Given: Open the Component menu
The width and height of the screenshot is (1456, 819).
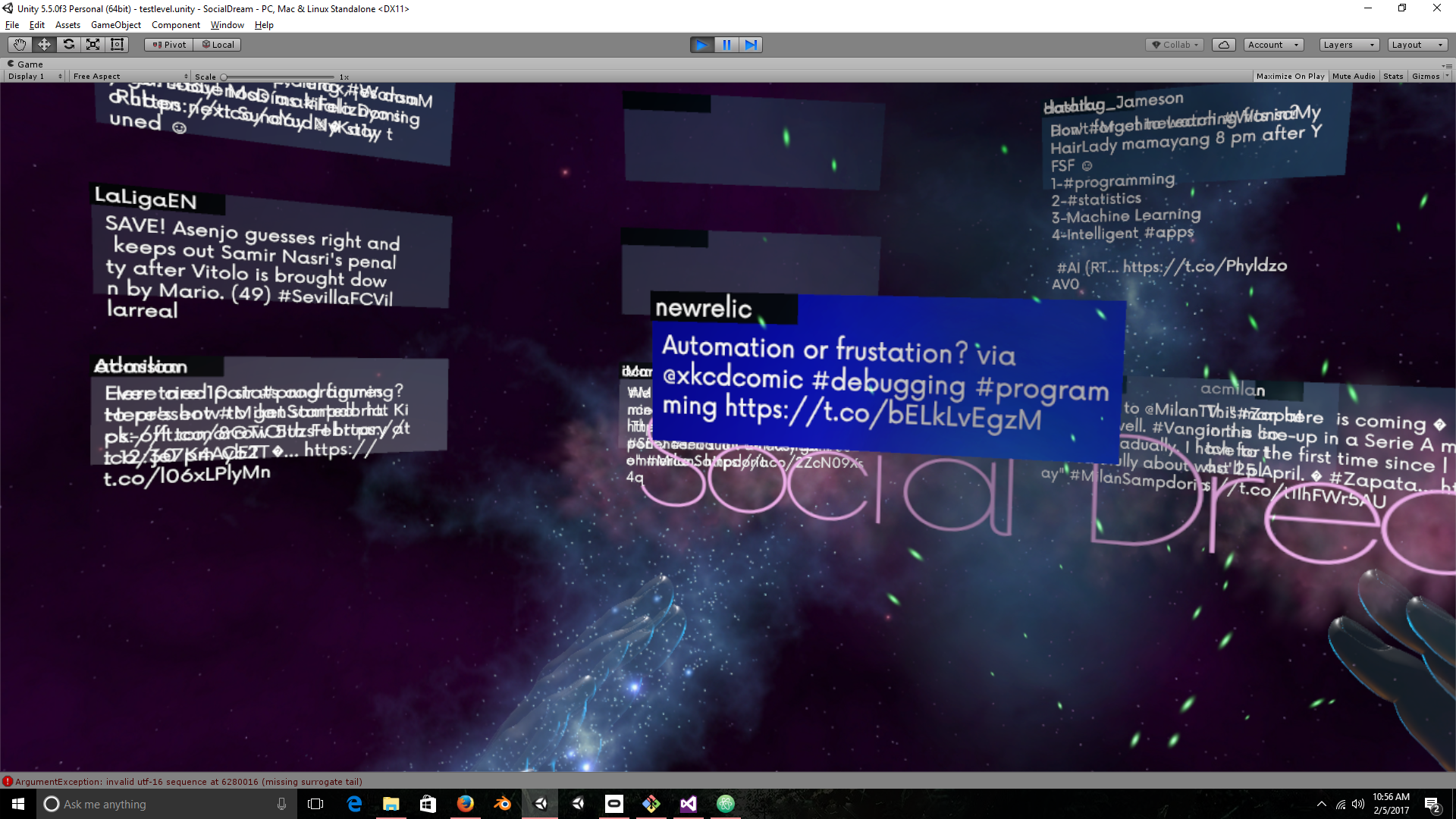Looking at the screenshot, I should (x=176, y=24).
